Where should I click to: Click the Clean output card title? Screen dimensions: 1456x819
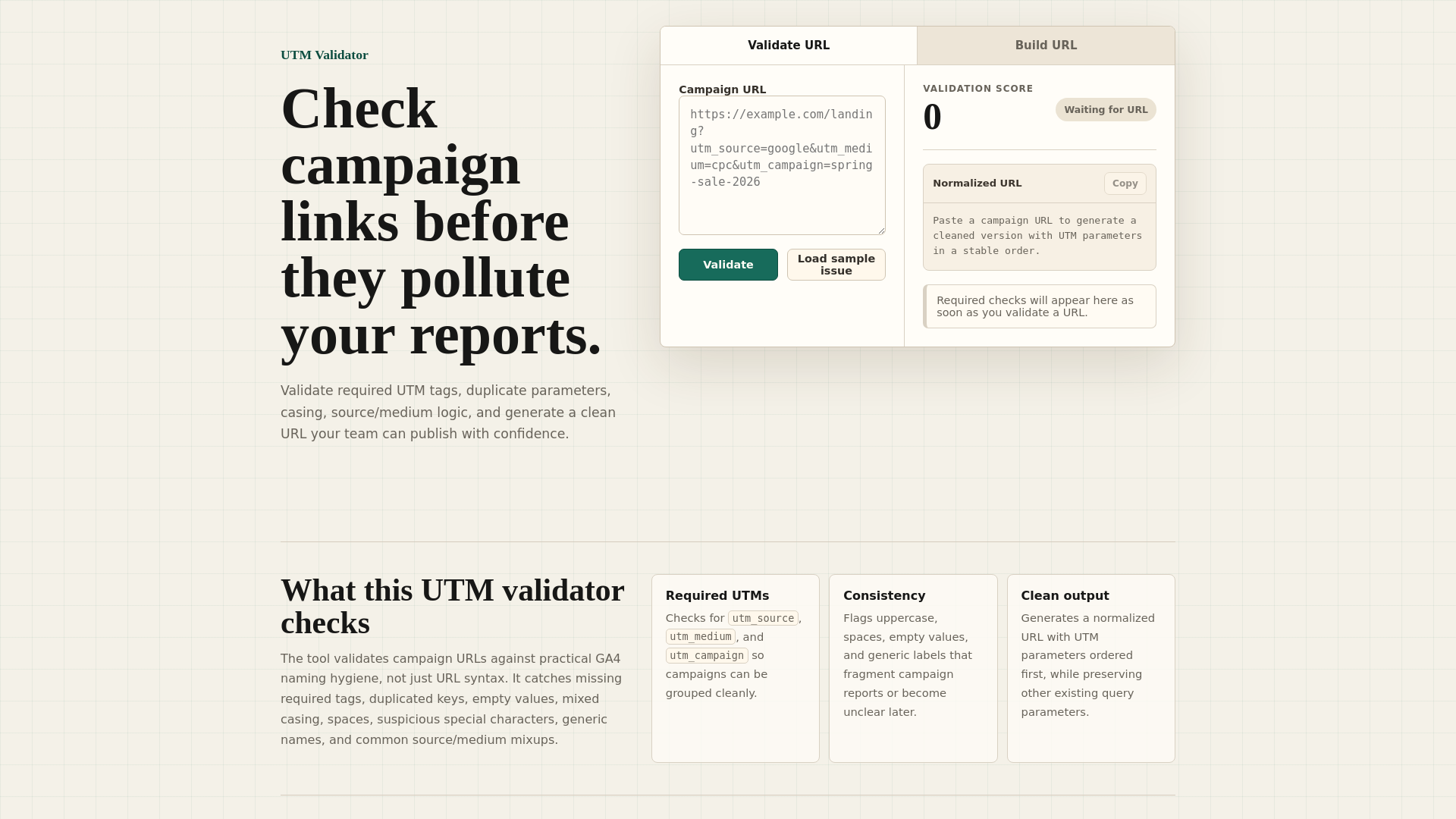coord(1065,596)
